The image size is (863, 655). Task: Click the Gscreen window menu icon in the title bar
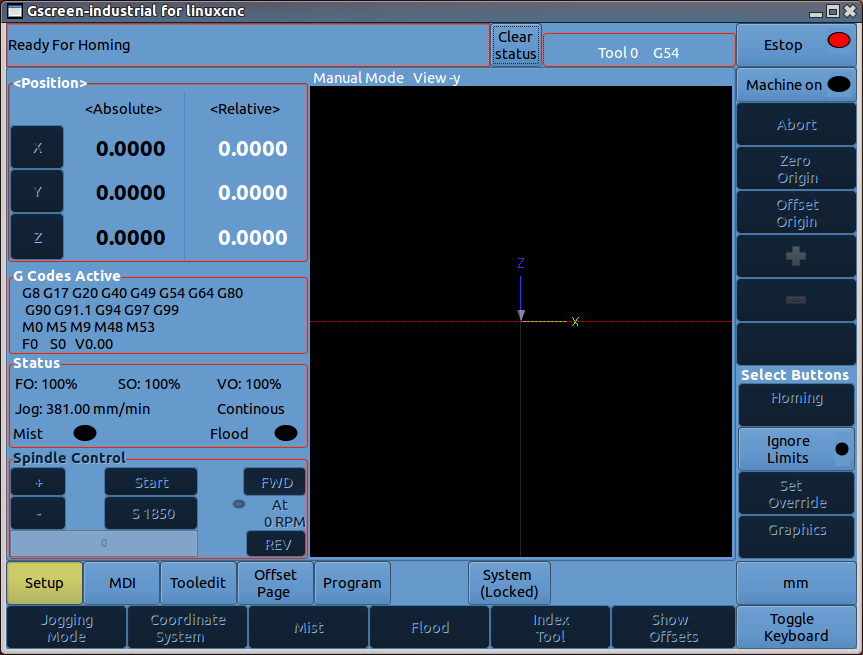click(15, 11)
